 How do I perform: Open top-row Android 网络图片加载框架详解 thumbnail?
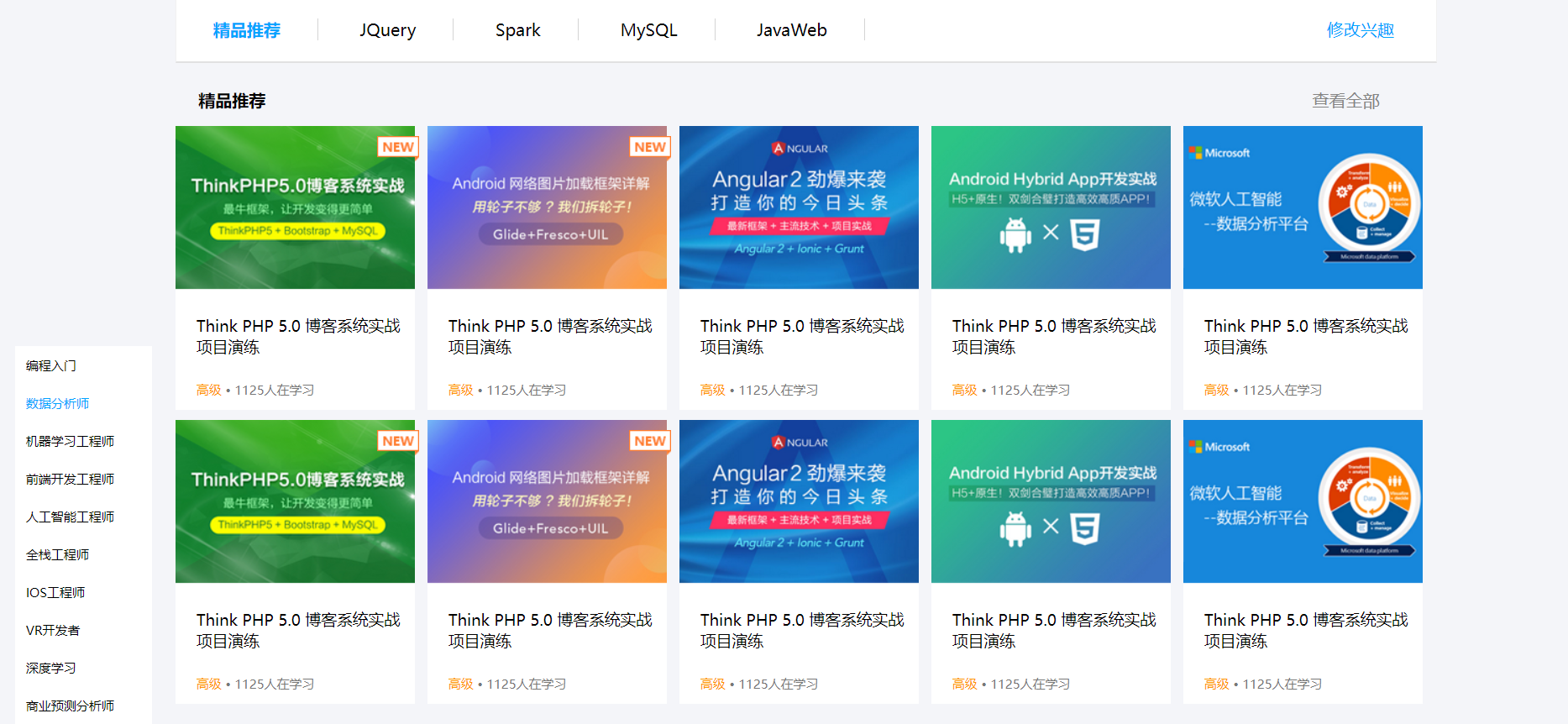coord(547,207)
